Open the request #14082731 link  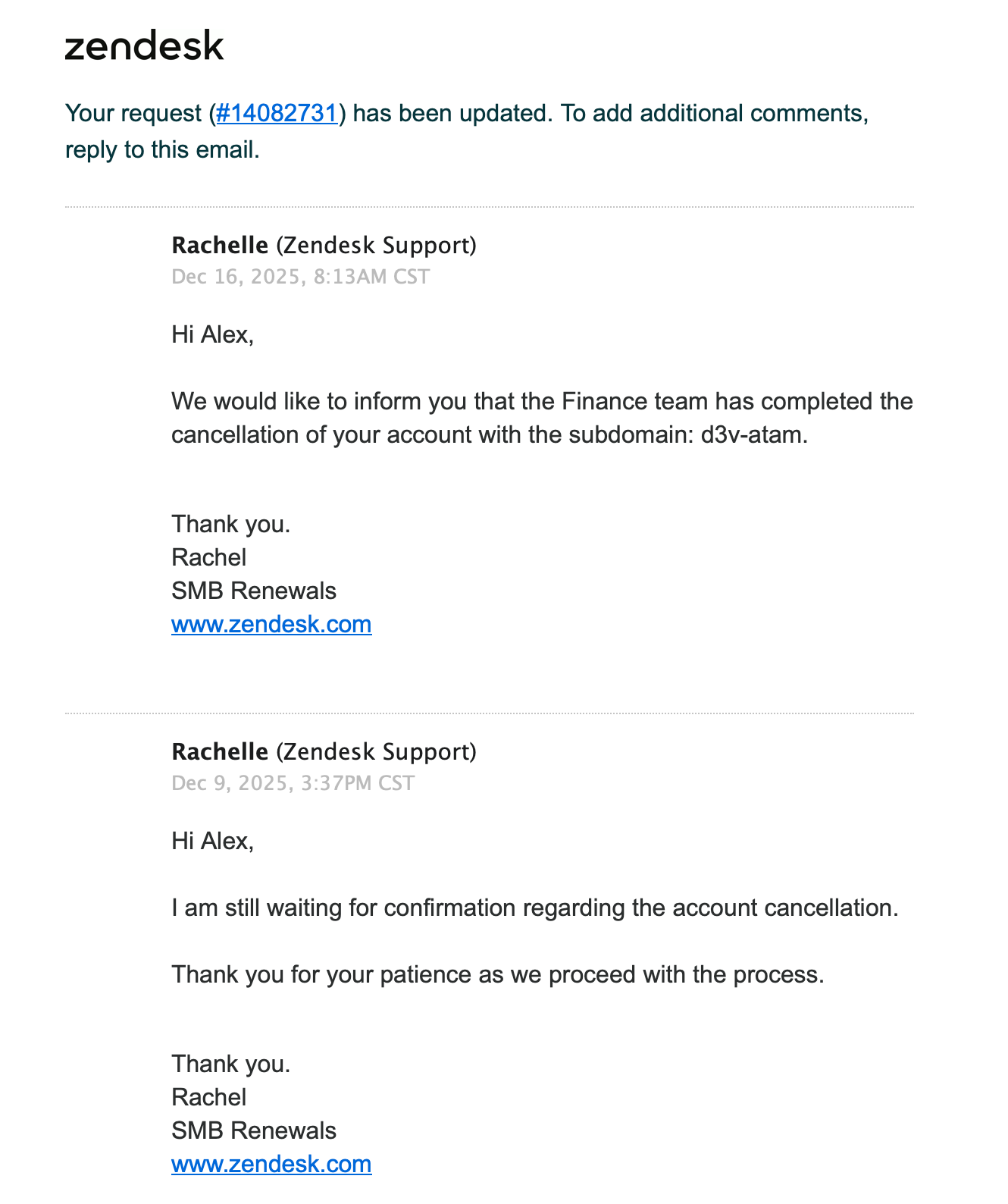(277, 113)
